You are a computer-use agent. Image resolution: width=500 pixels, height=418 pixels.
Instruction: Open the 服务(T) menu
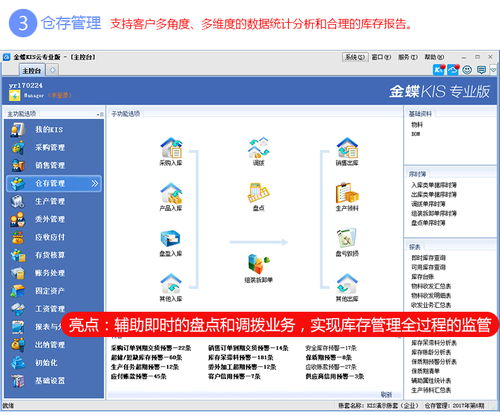[408, 57]
